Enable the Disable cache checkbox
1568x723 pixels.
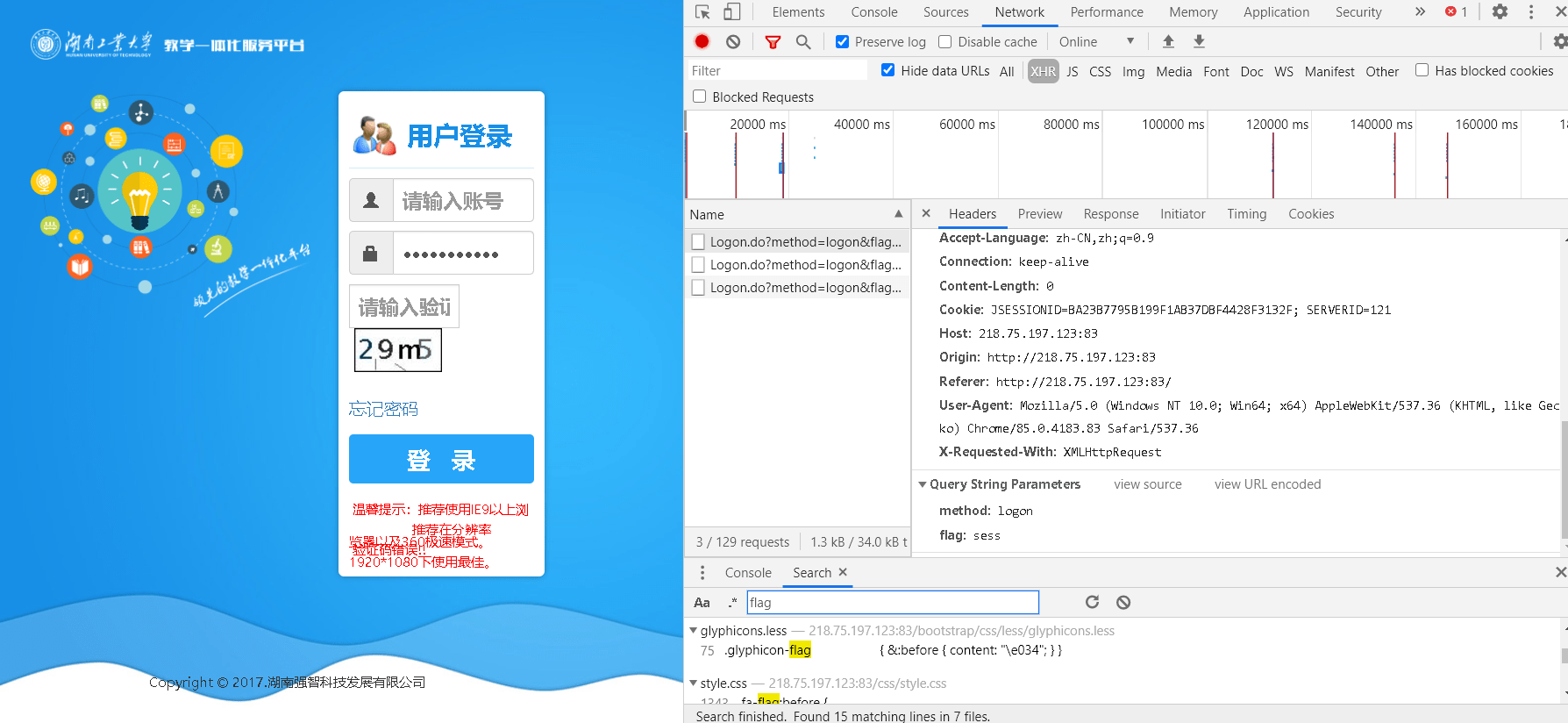point(944,41)
